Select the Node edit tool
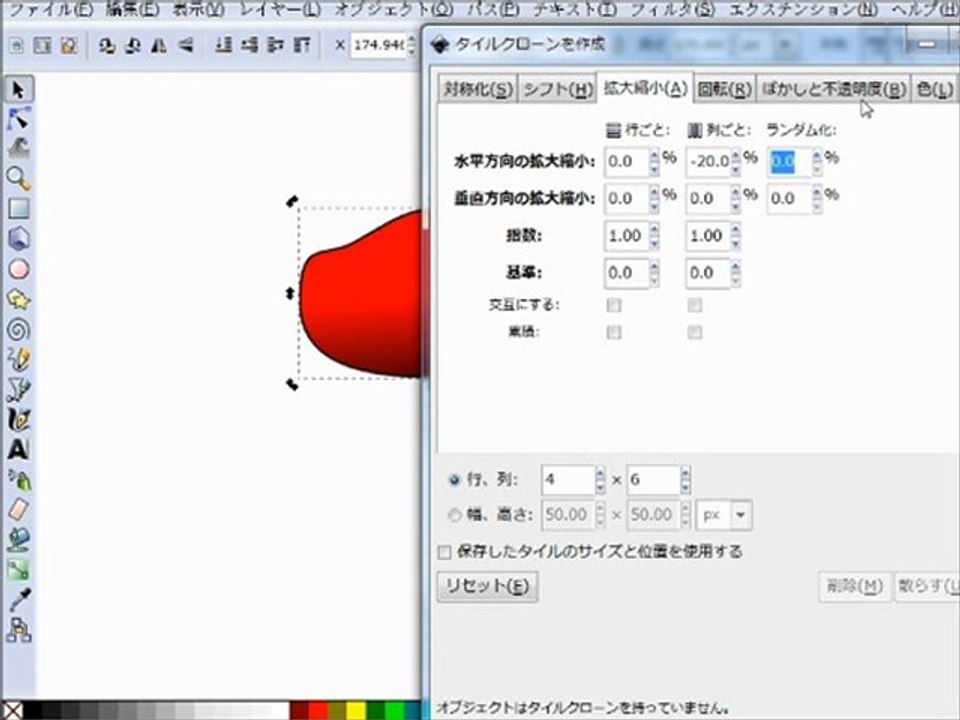The image size is (960, 720). click(18, 119)
